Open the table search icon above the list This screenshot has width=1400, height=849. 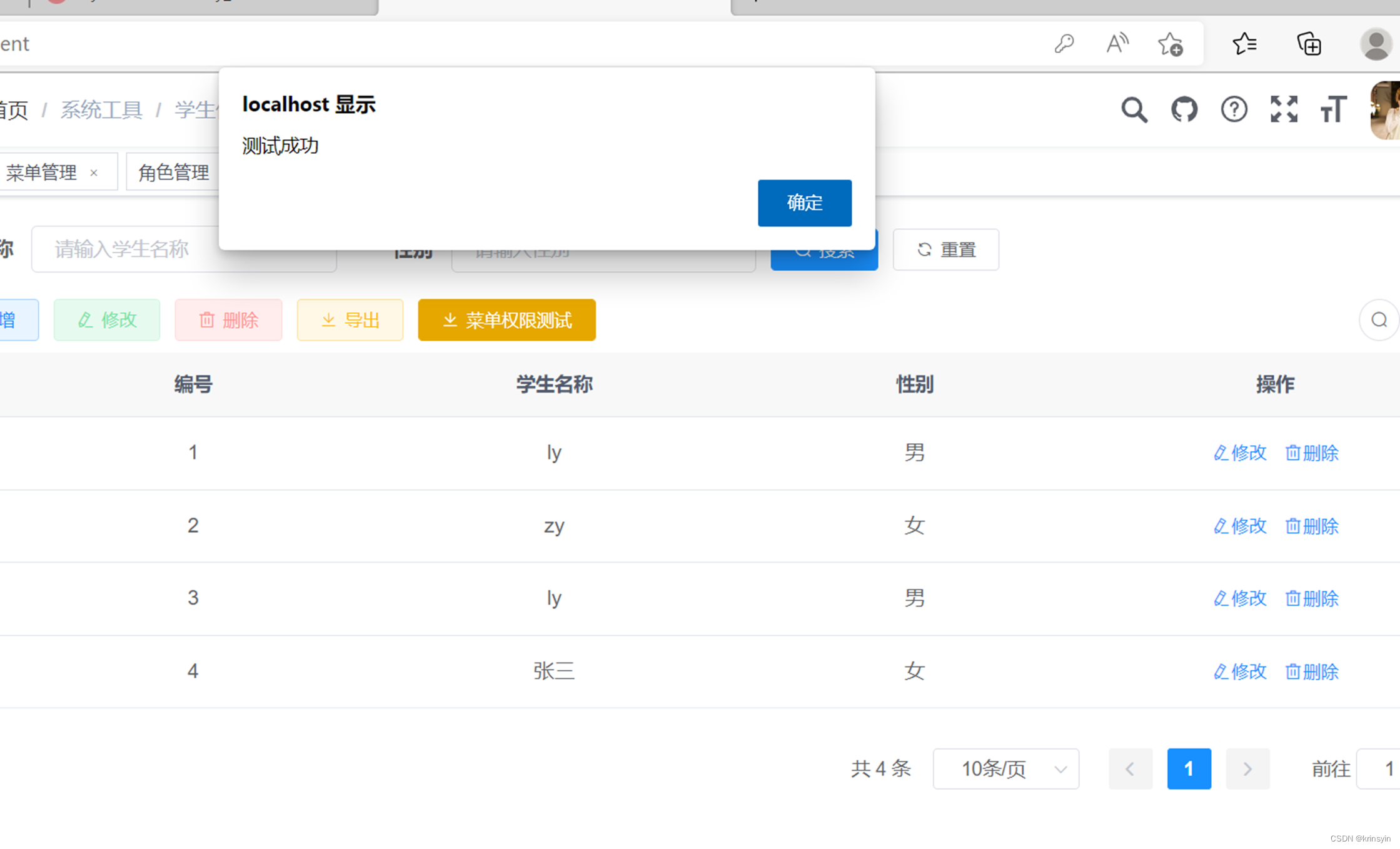click(x=1379, y=319)
